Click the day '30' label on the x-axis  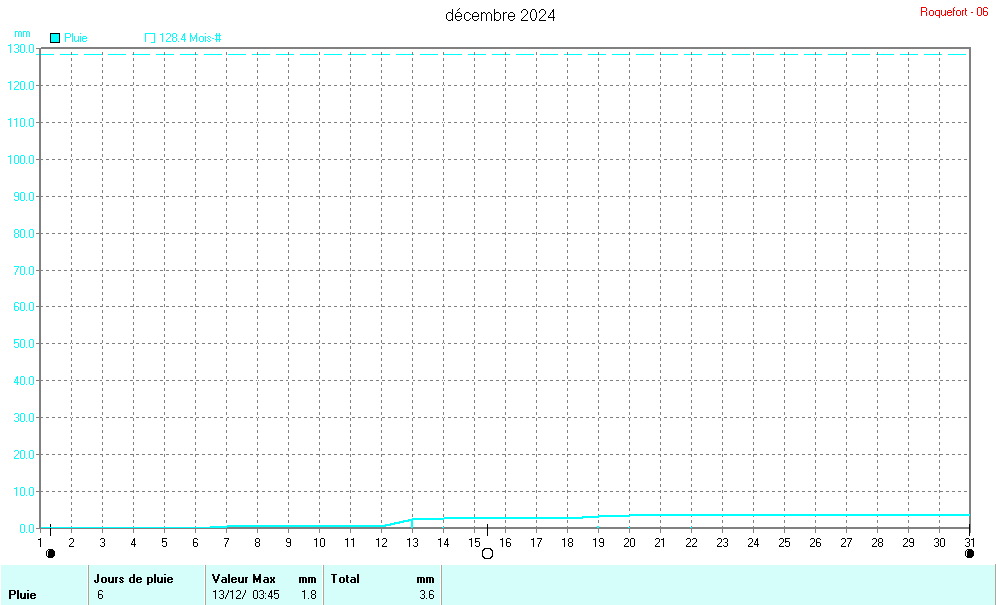(939, 543)
